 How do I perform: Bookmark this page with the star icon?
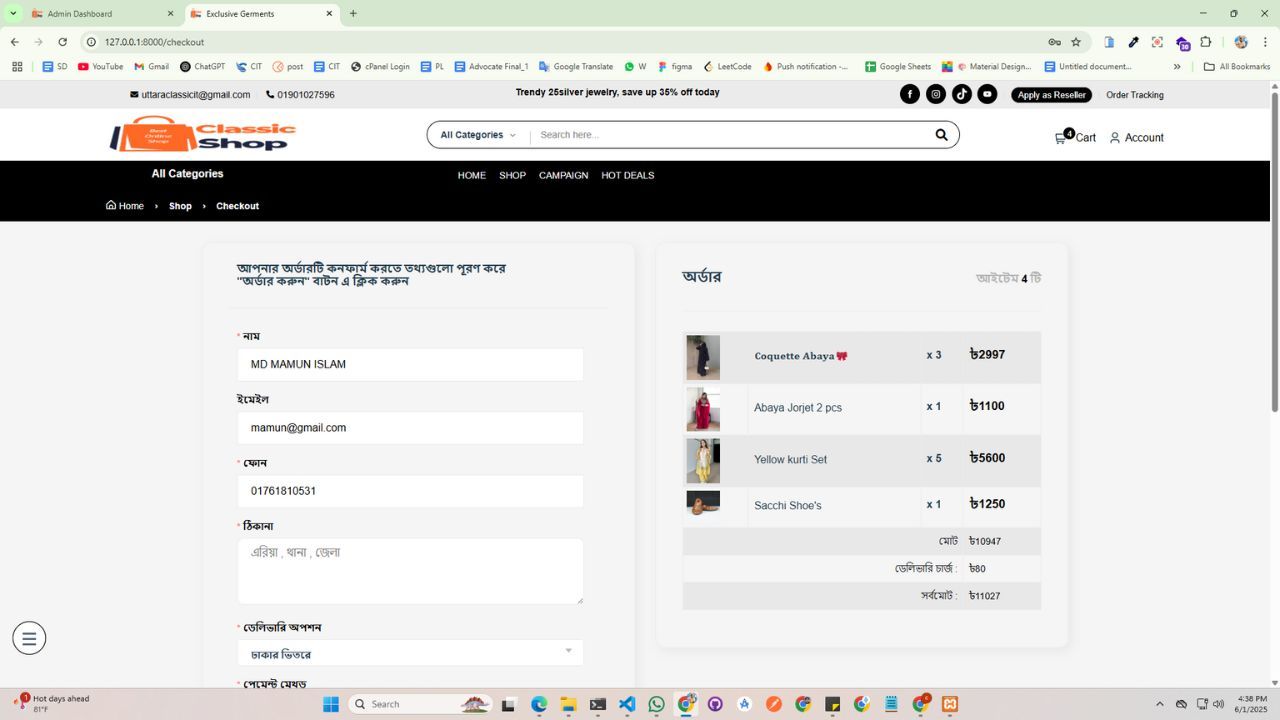pyautogui.click(x=1076, y=42)
